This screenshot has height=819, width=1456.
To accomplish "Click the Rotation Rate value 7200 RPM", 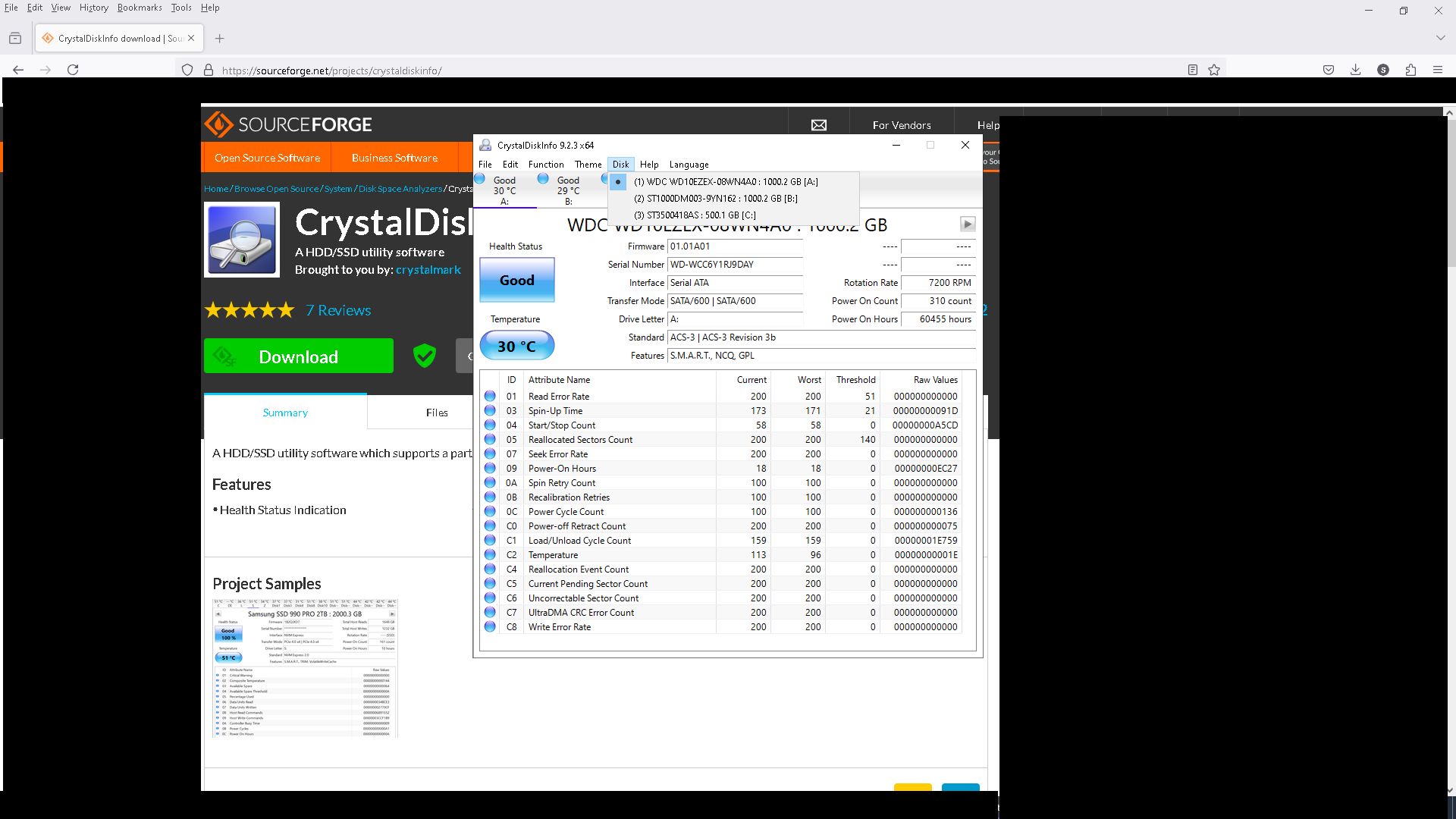I will pos(938,283).
